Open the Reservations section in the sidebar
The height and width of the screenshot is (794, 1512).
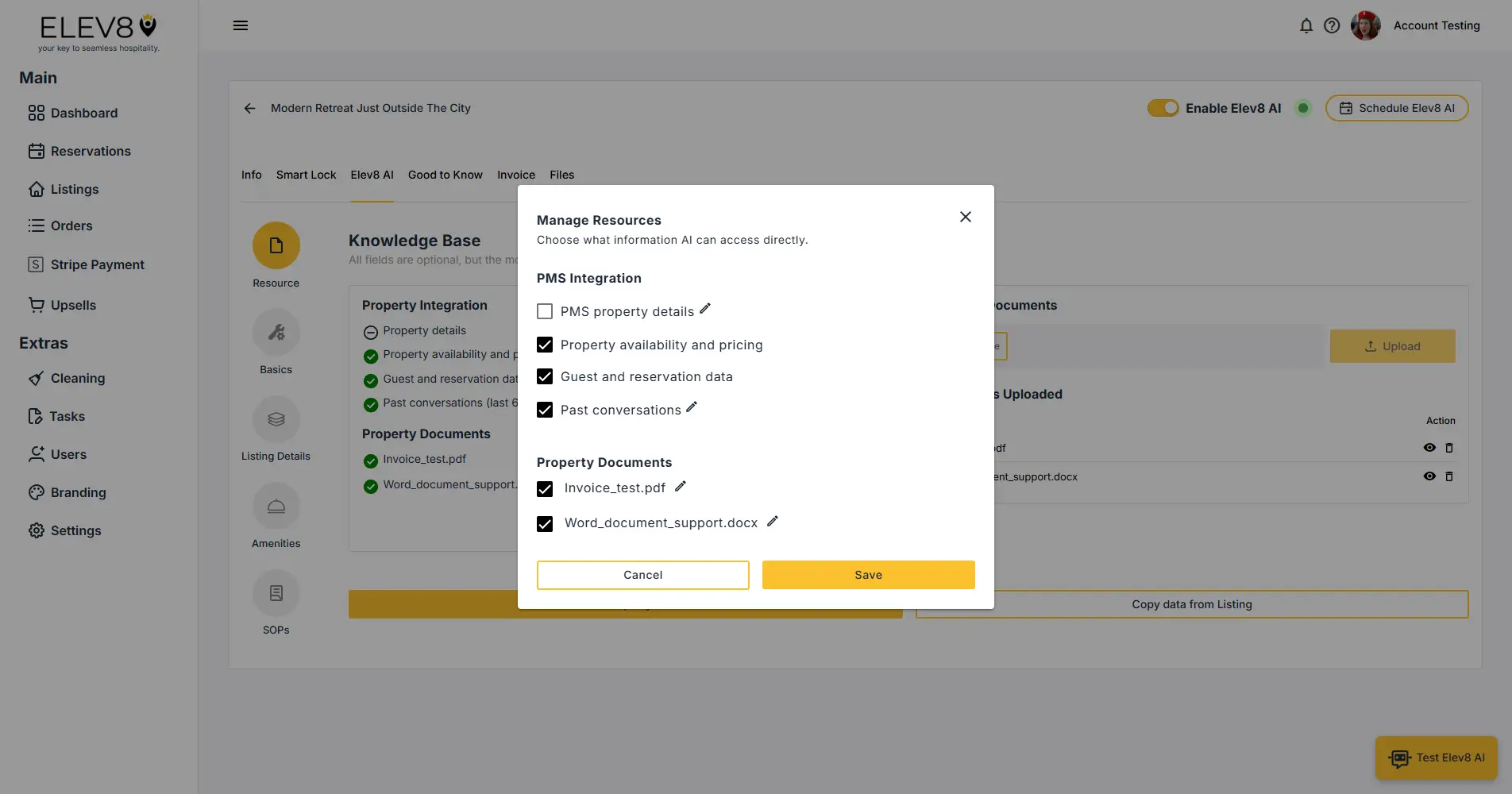click(90, 151)
